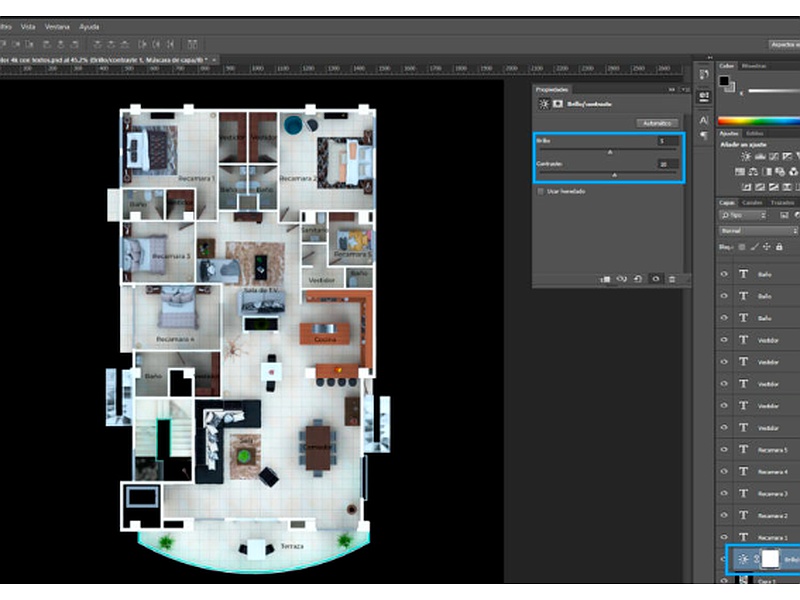800x600 pixels.
Task: Add a Levels adjustment from Ajustes panel
Action: [760, 157]
